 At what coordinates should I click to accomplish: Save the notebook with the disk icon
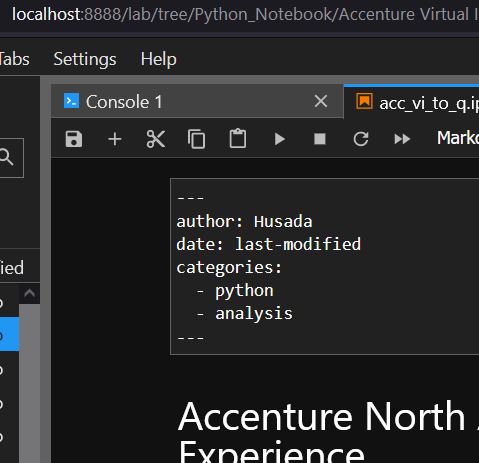coord(74,139)
